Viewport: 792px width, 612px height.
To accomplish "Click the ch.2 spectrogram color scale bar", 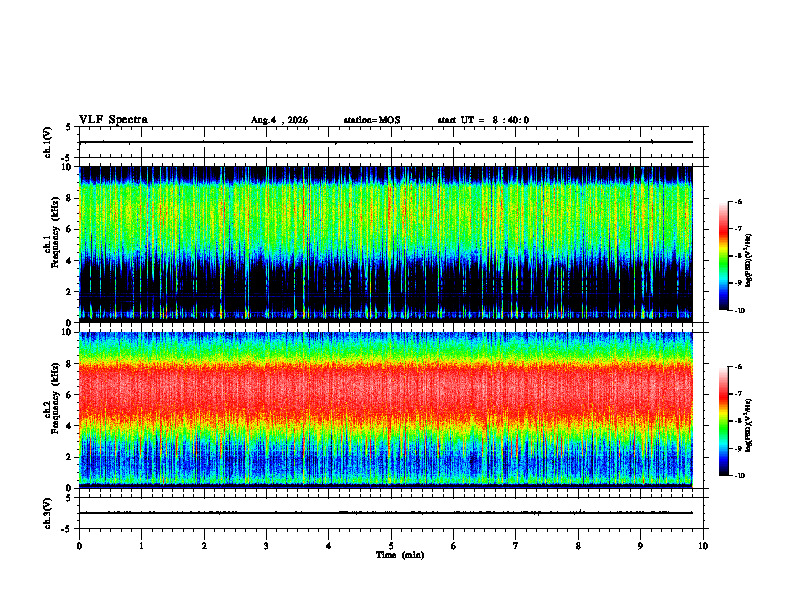I will click(x=723, y=421).
